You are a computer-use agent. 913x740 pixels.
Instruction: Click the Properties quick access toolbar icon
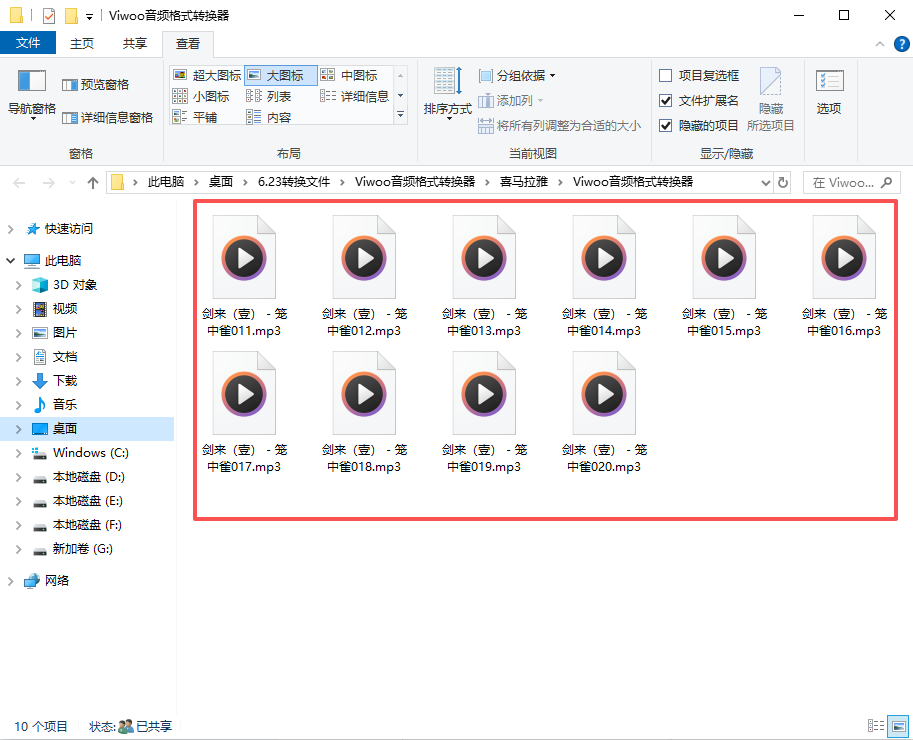pyautogui.click(x=49, y=16)
